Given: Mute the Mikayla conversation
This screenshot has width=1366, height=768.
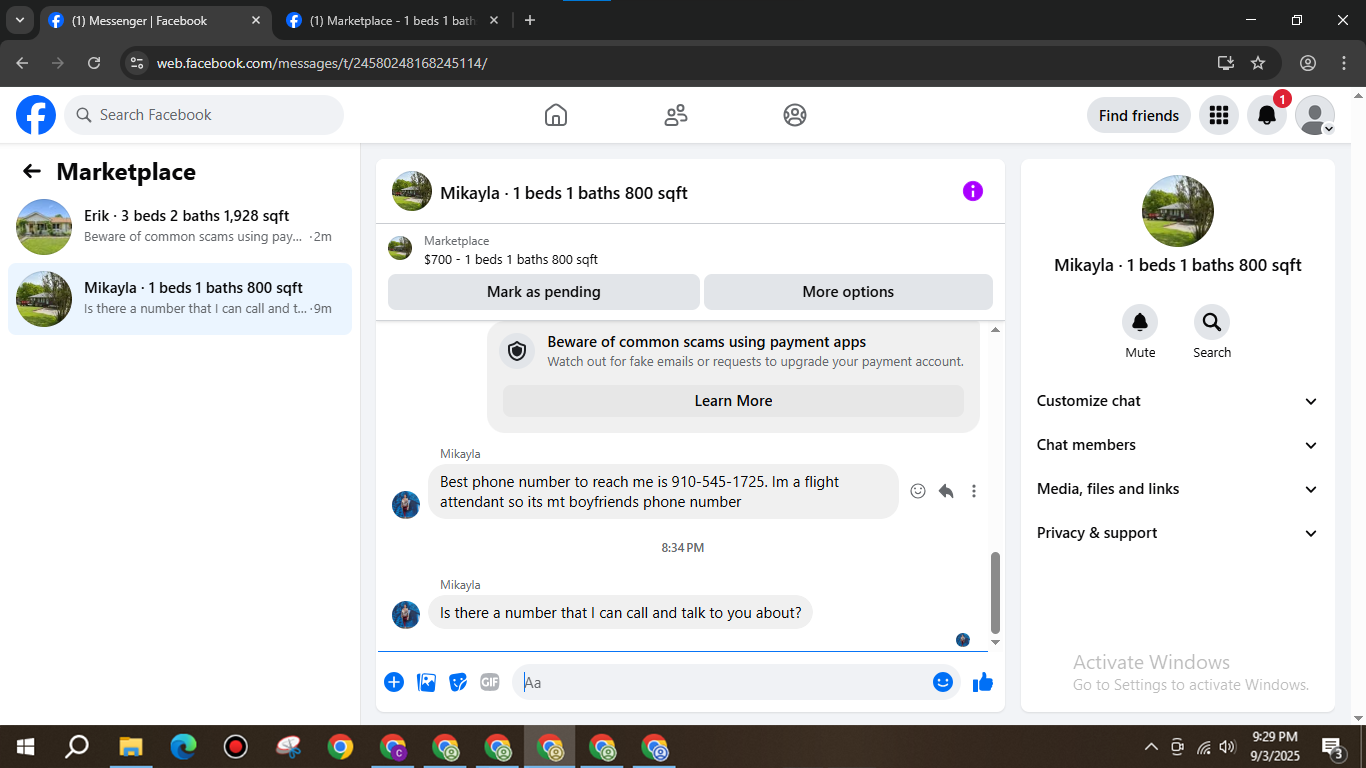Looking at the screenshot, I should [1140, 322].
